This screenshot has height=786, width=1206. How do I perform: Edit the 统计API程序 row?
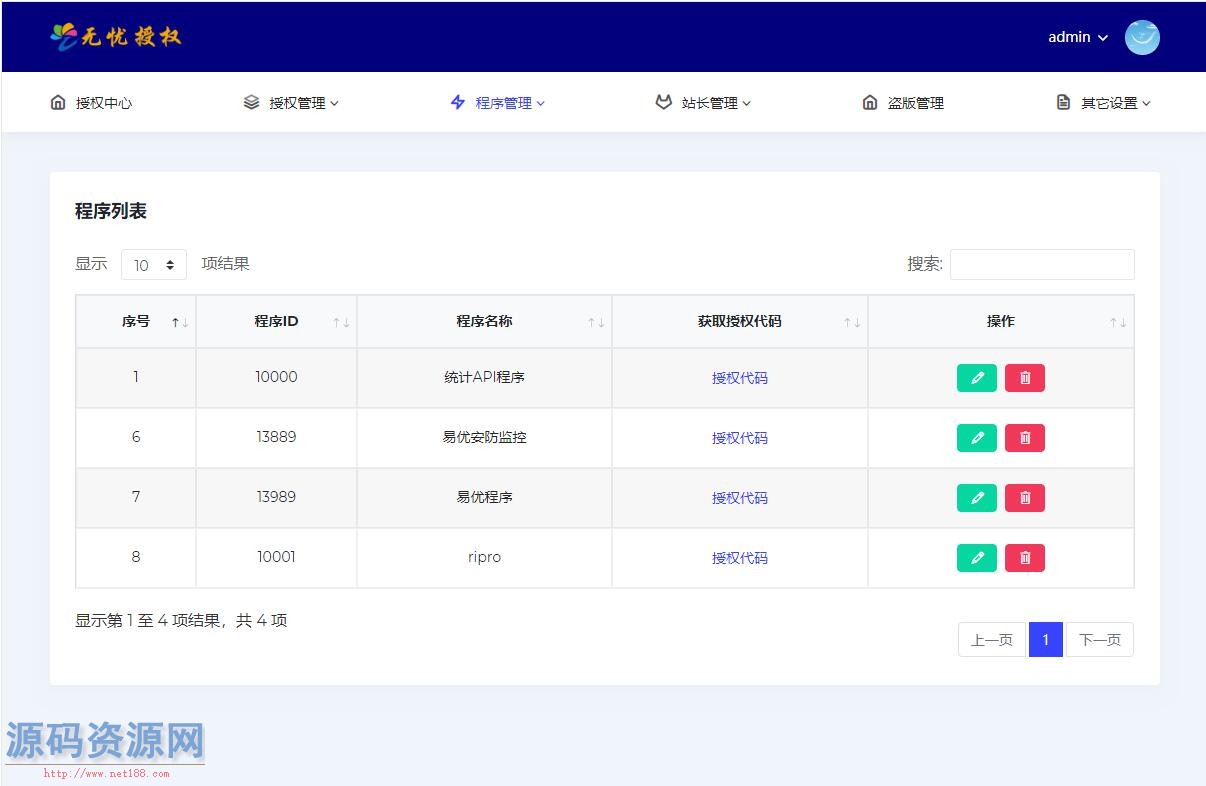click(x=977, y=378)
